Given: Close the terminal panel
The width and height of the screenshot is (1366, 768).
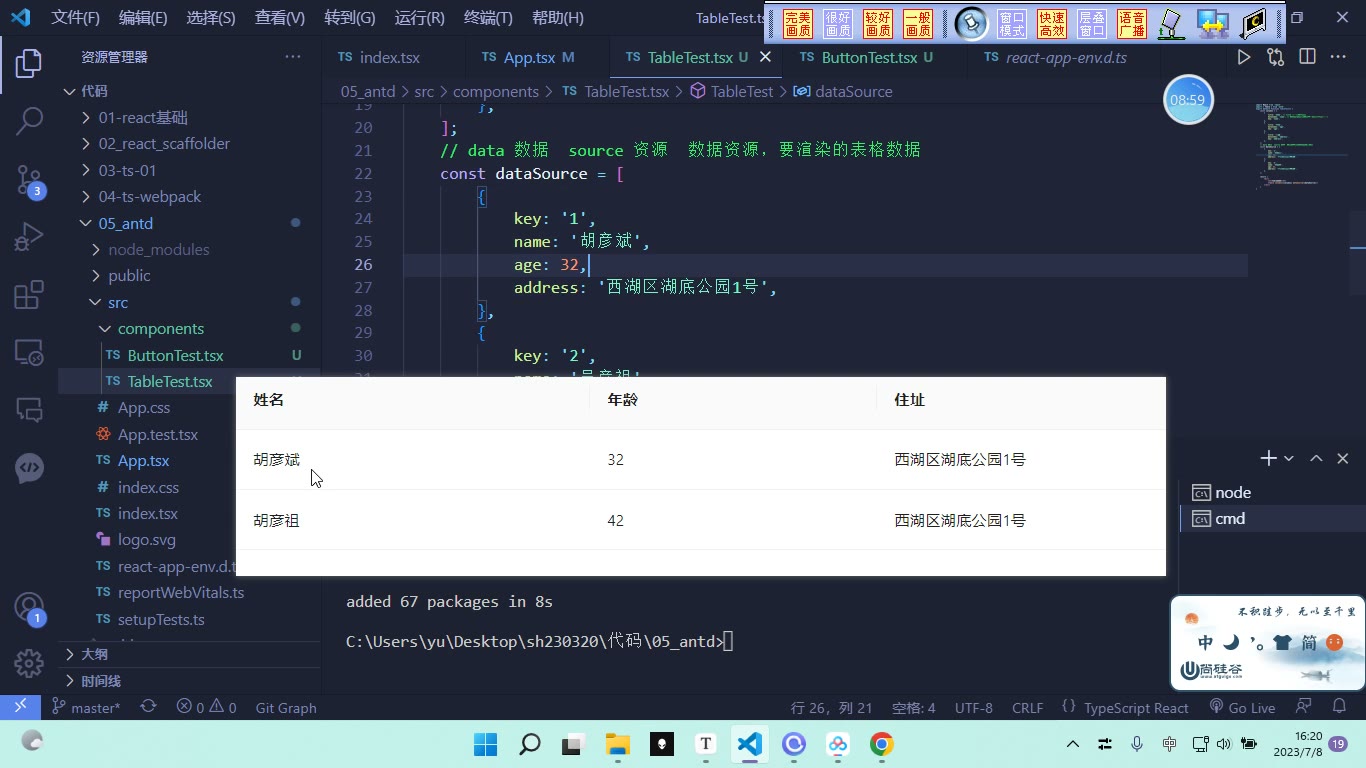Looking at the screenshot, I should point(1343,458).
